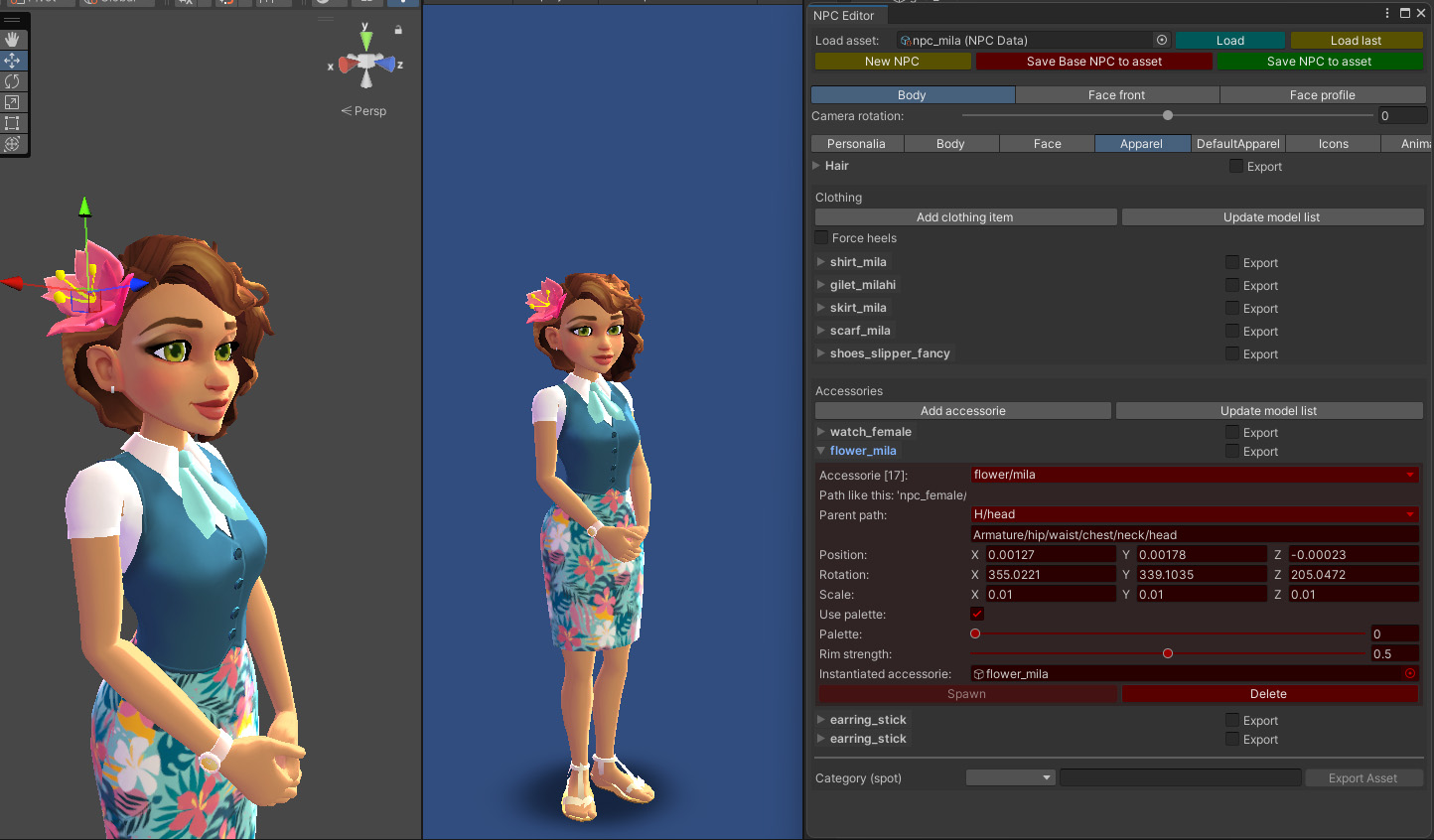
Task: Select the Hand view tool
Action: (x=13, y=40)
